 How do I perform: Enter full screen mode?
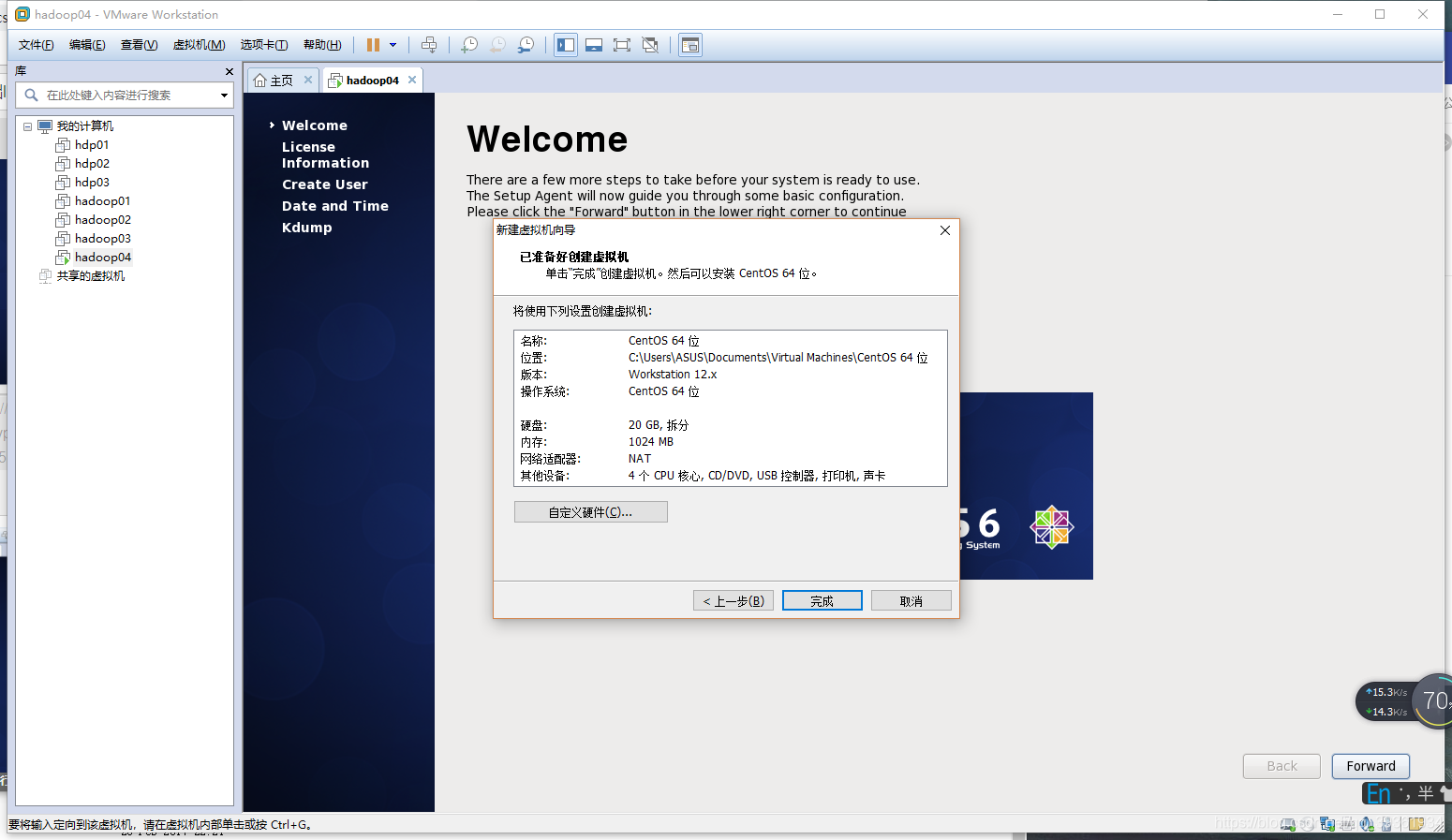622,45
